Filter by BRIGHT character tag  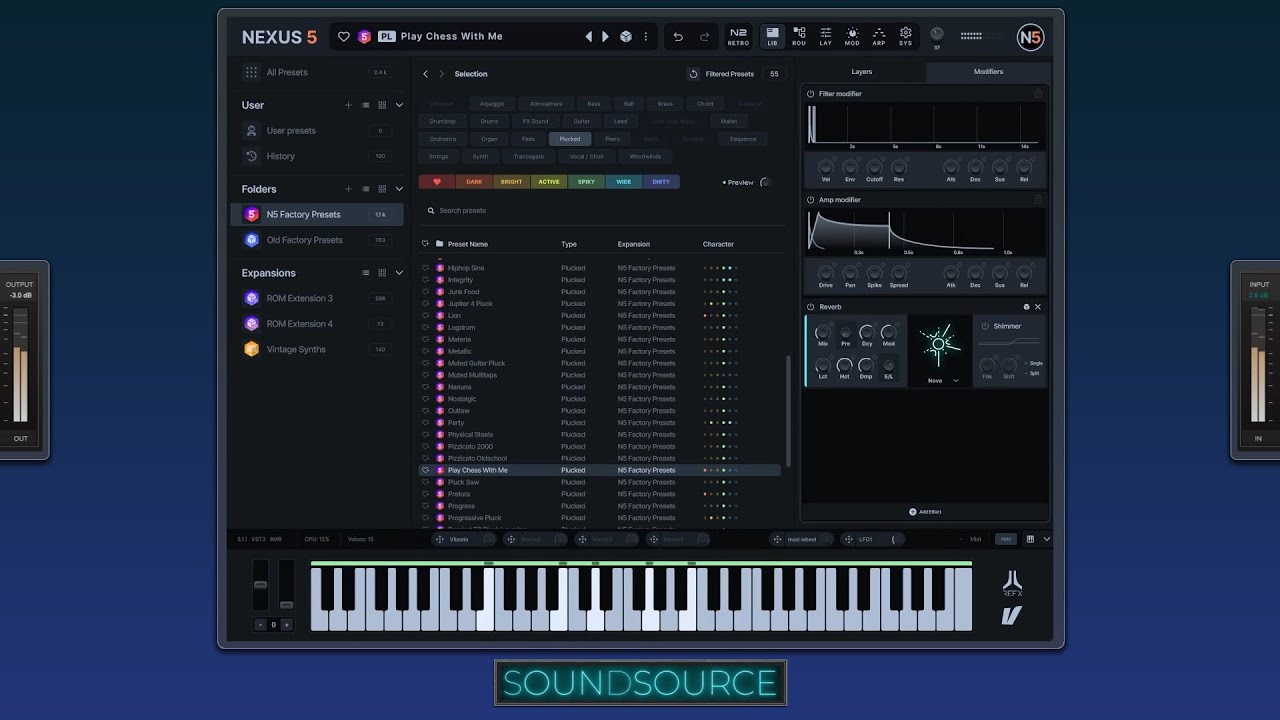(x=511, y=182)
